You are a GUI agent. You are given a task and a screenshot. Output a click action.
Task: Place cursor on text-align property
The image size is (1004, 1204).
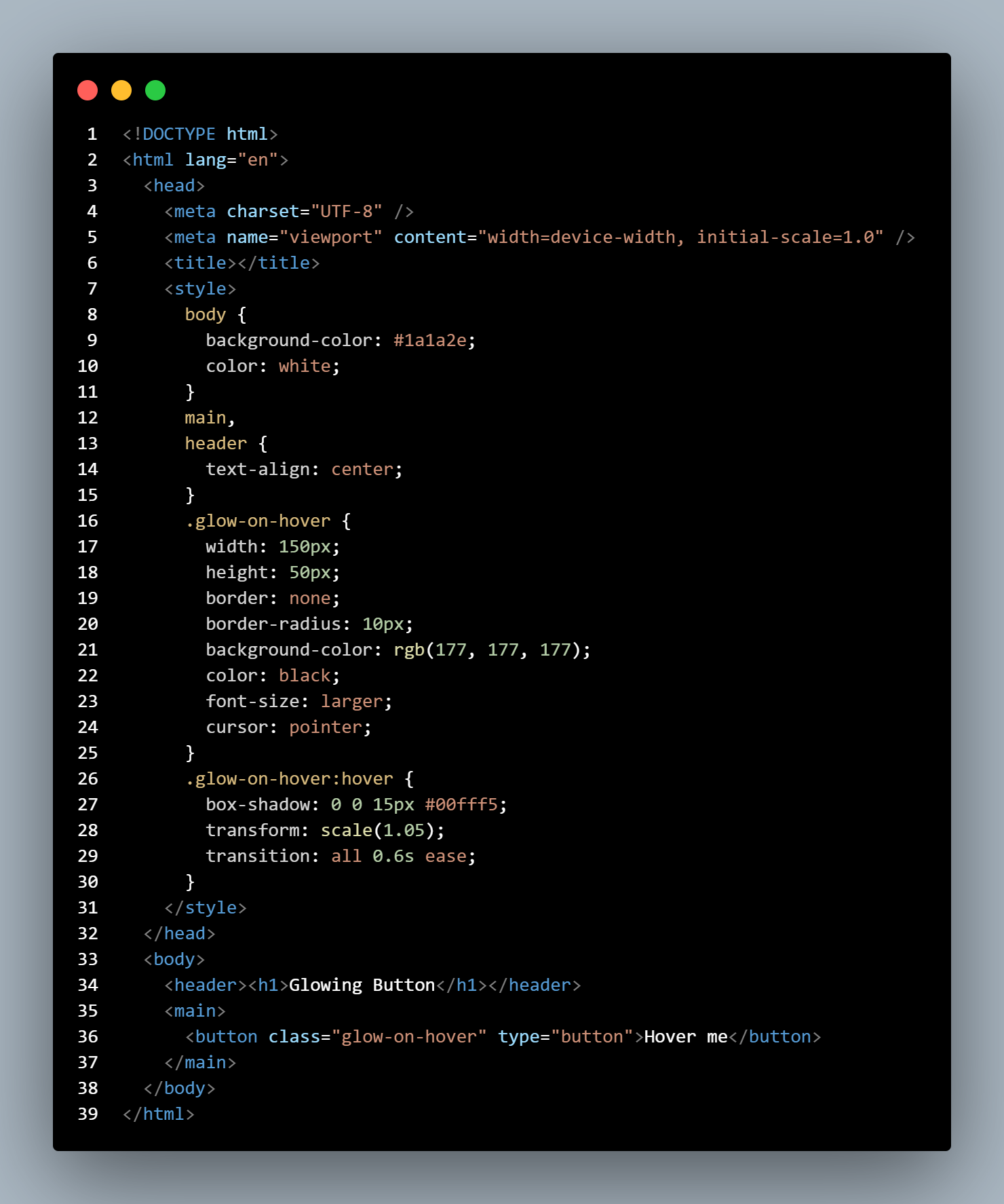tap(257, 470)
